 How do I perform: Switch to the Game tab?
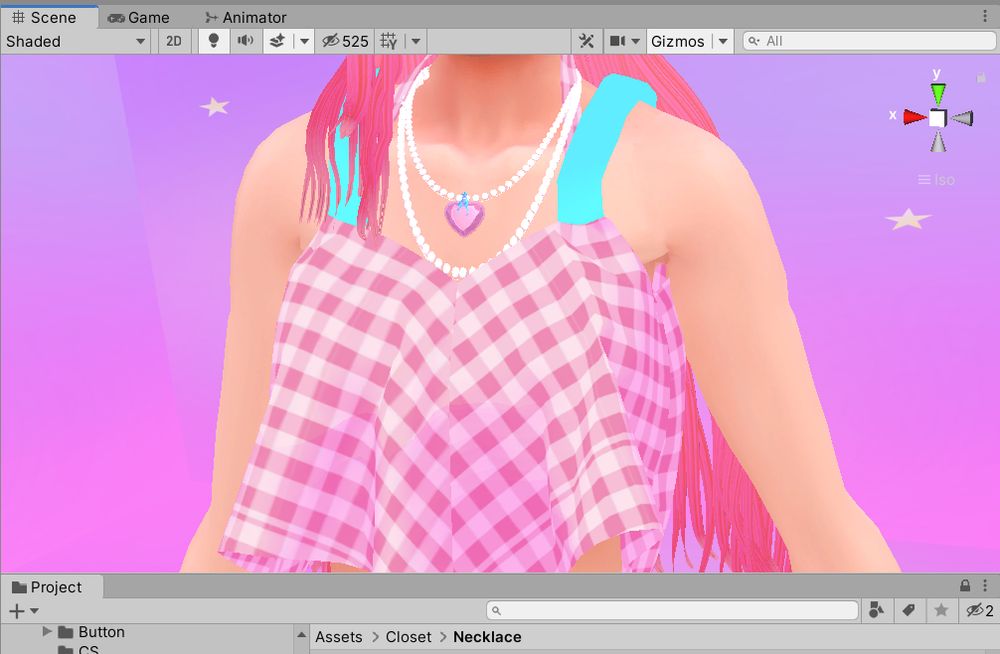[x=138, y=17]
